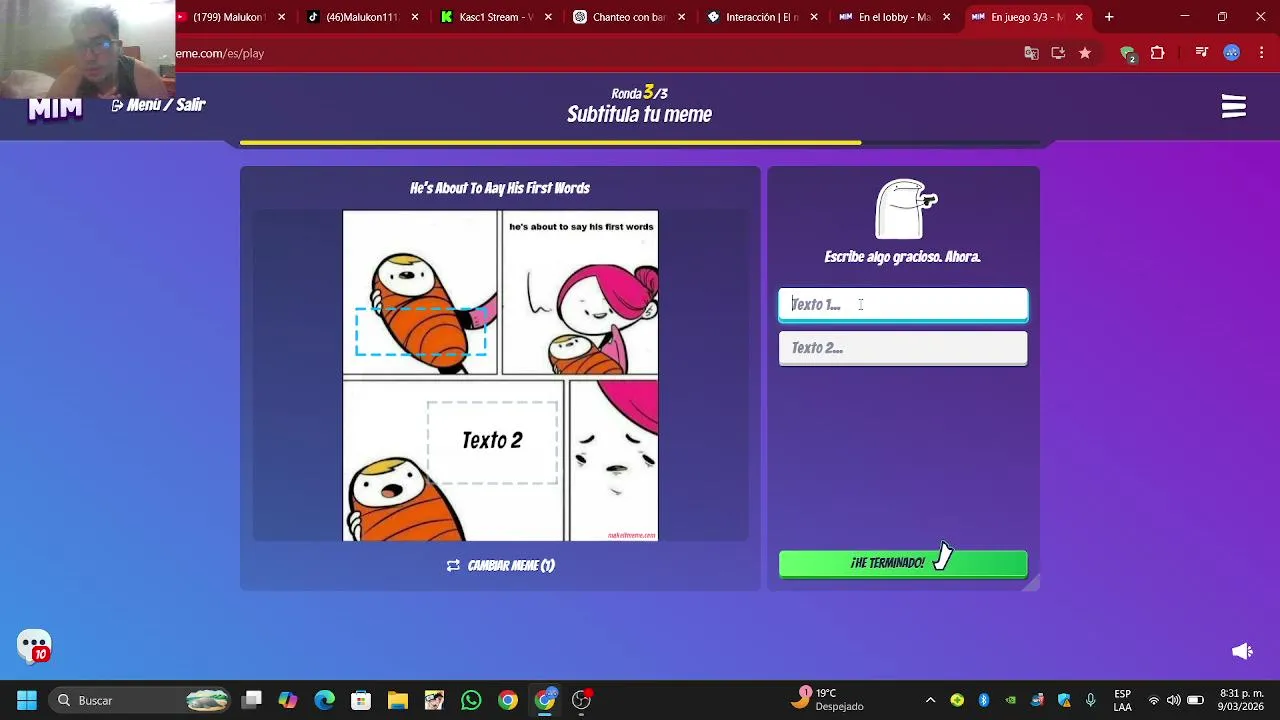Switch to the Interacción tab
The image size is (1280, 720).
(x=762, y=17)
